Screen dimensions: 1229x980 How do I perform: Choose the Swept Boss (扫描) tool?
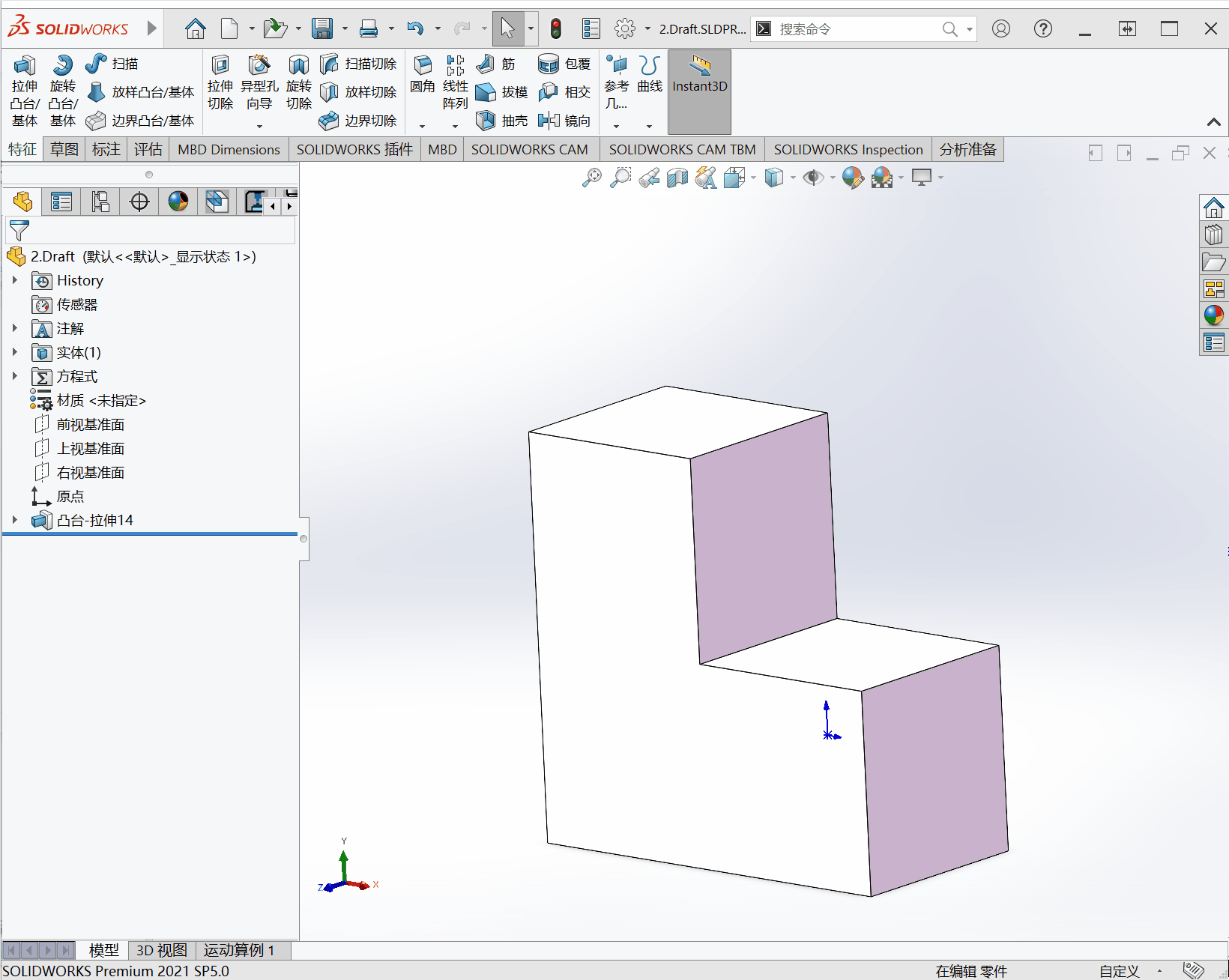pos(112,64)
